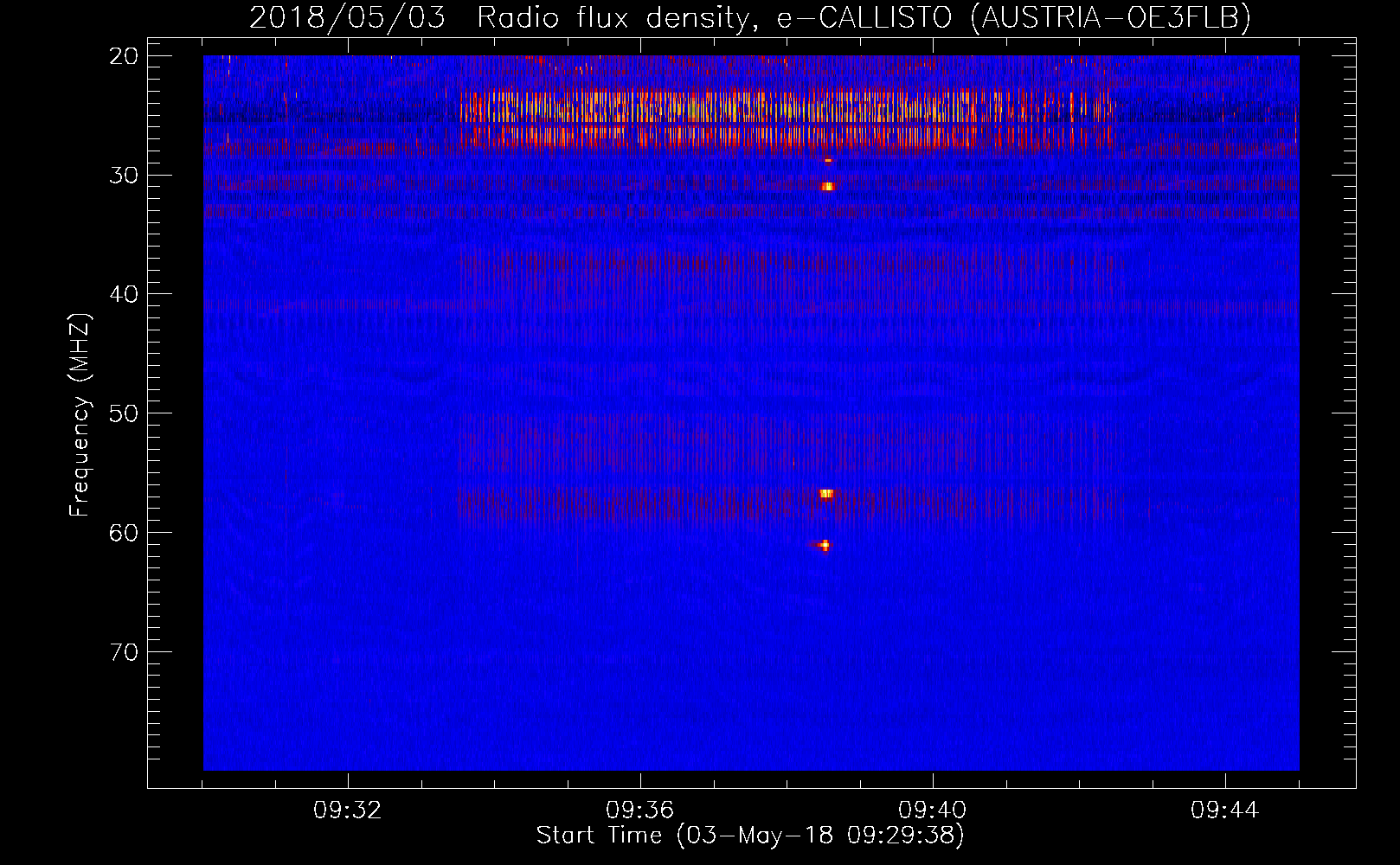This screenshot has height=865, width=1400.
Task: Click the 50 MHz frequency tick label
Action: click(125, 413)
